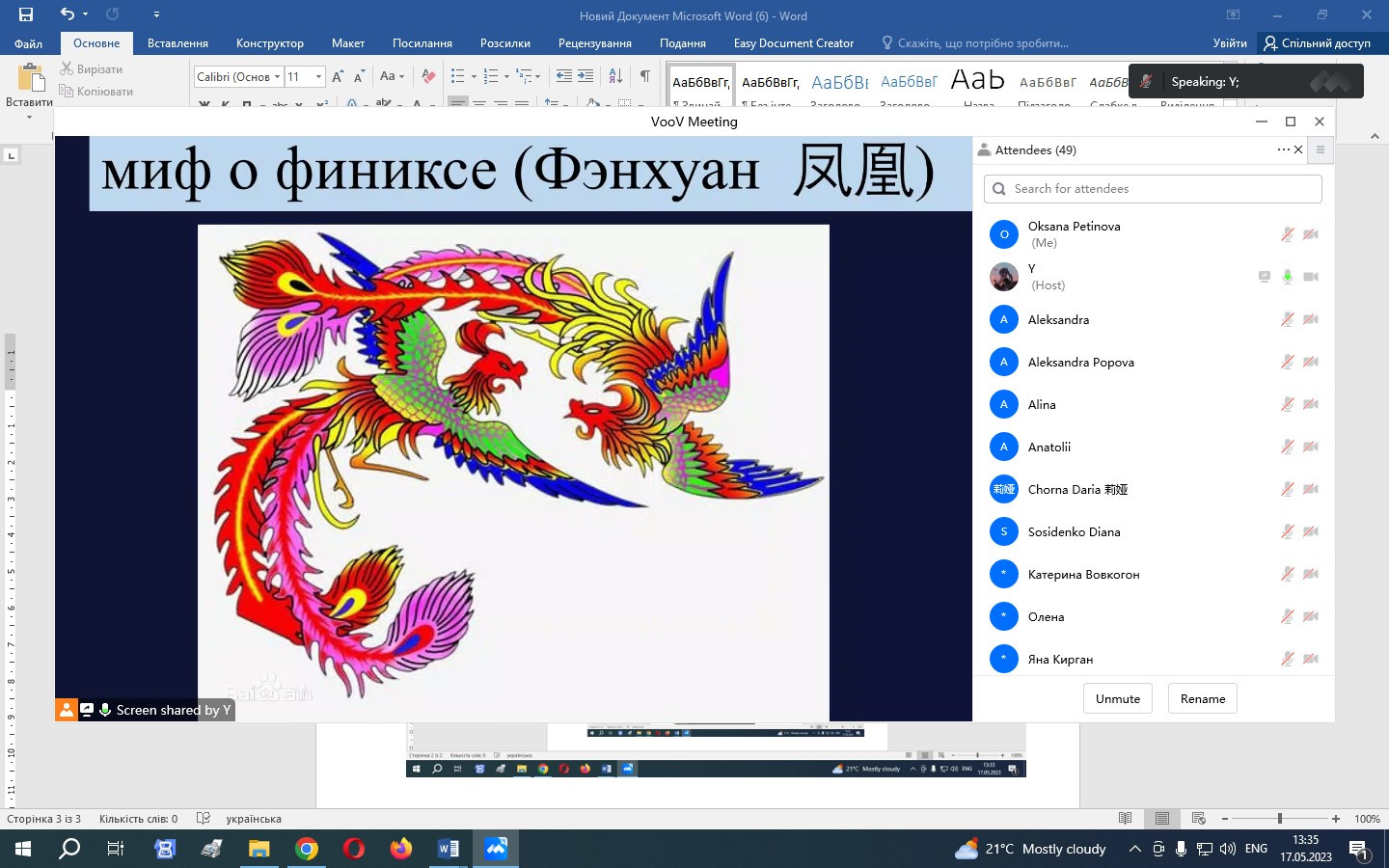
Task: Switch to the Вставлення ribbon tab
Action: point(177,43)
